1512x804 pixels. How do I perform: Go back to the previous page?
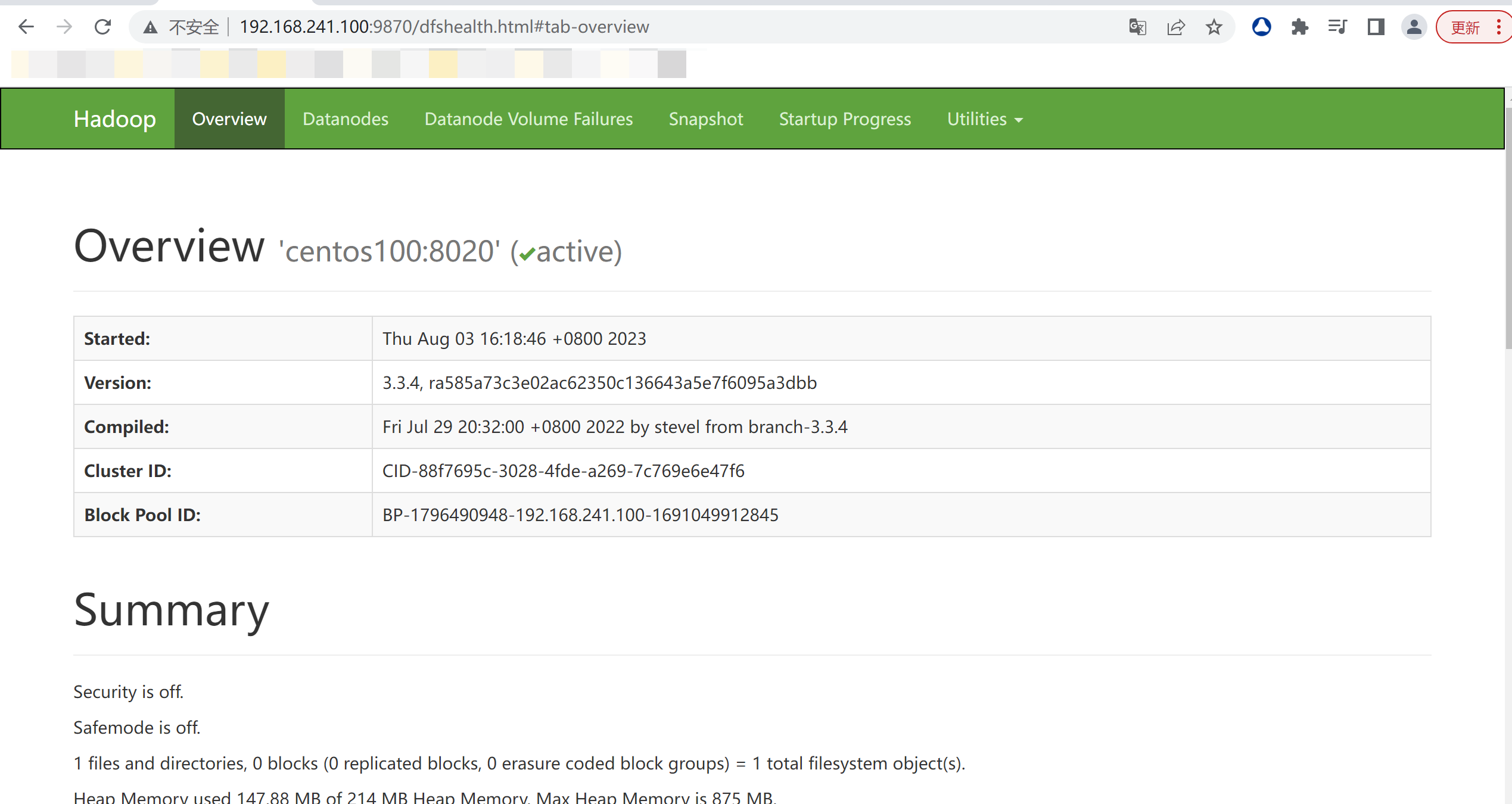coord(26,27)
